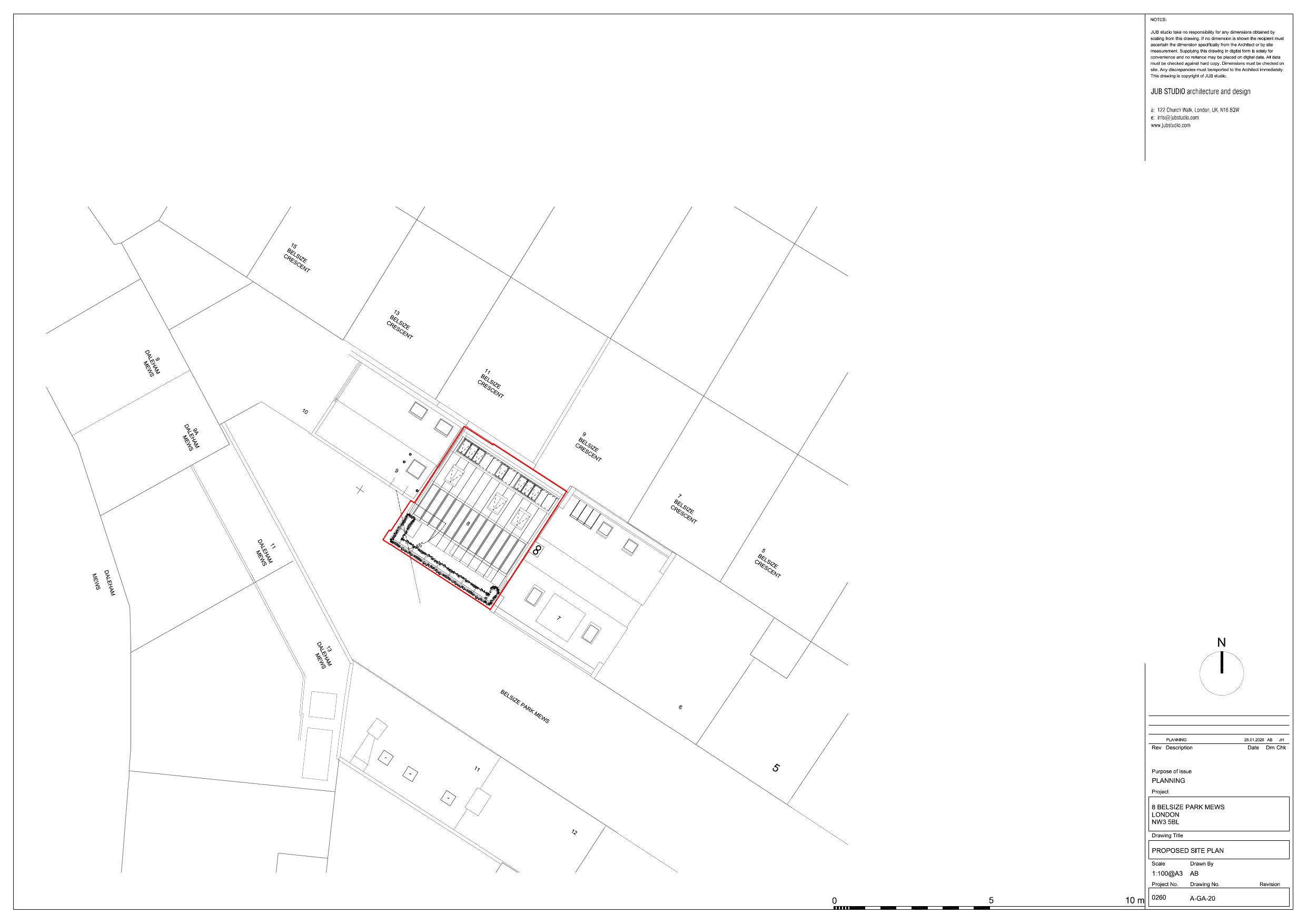Click the 13 DALEHAM MEWS plot label
1307x924 pixels.
324,655
